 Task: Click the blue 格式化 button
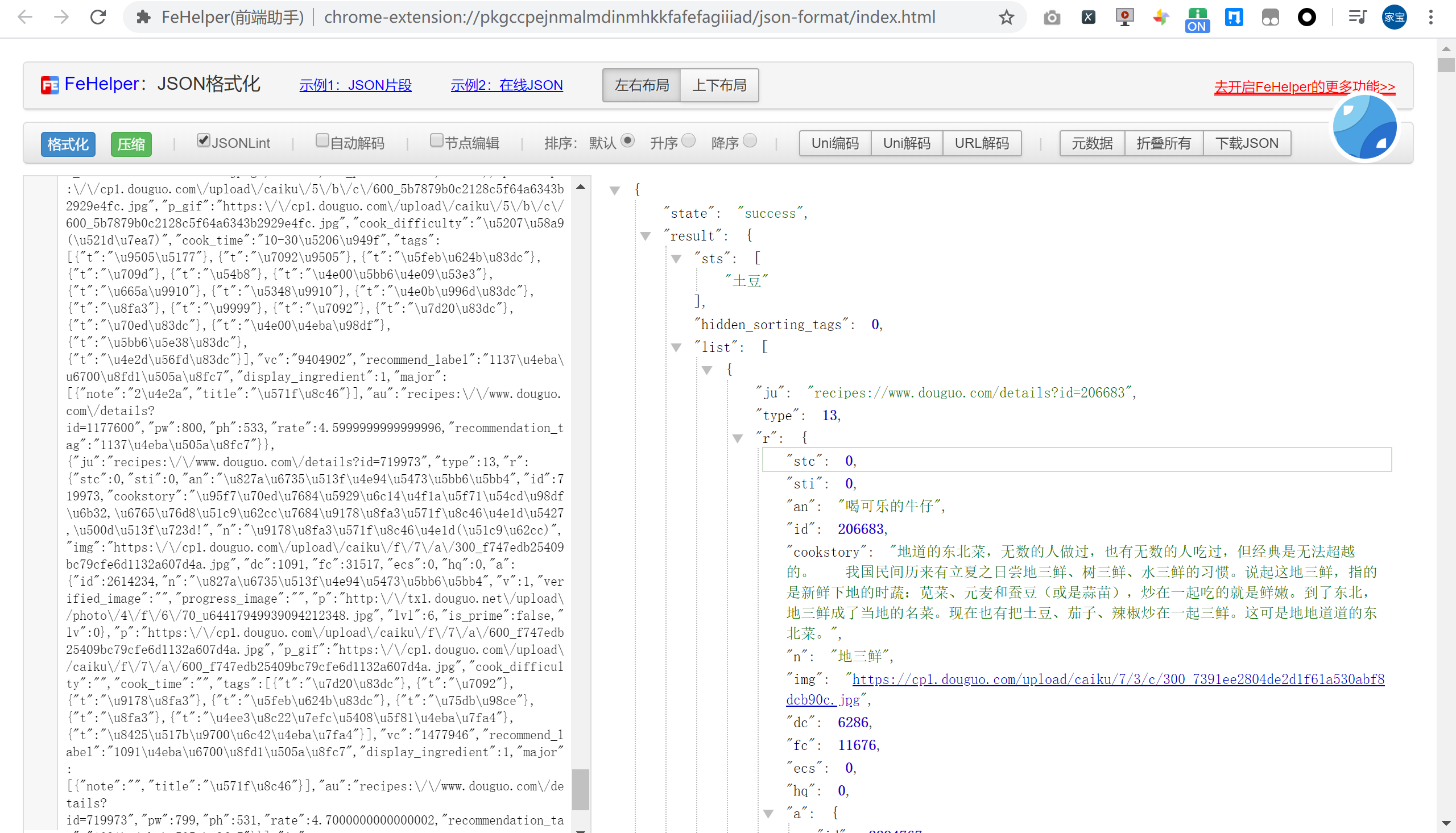pos(68,144)
